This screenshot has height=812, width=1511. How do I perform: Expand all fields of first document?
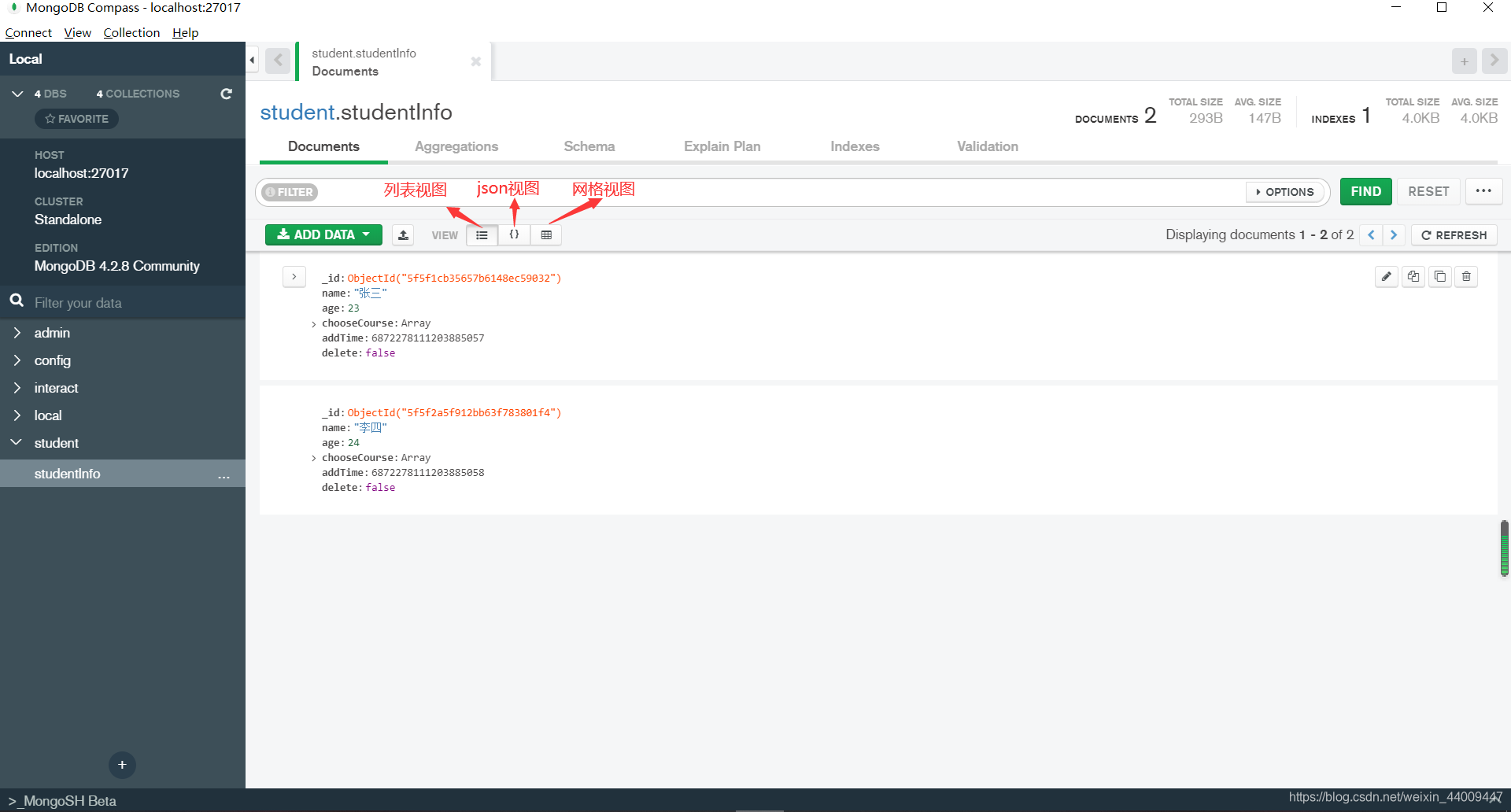pyautogui.click(x=294, y=277)
